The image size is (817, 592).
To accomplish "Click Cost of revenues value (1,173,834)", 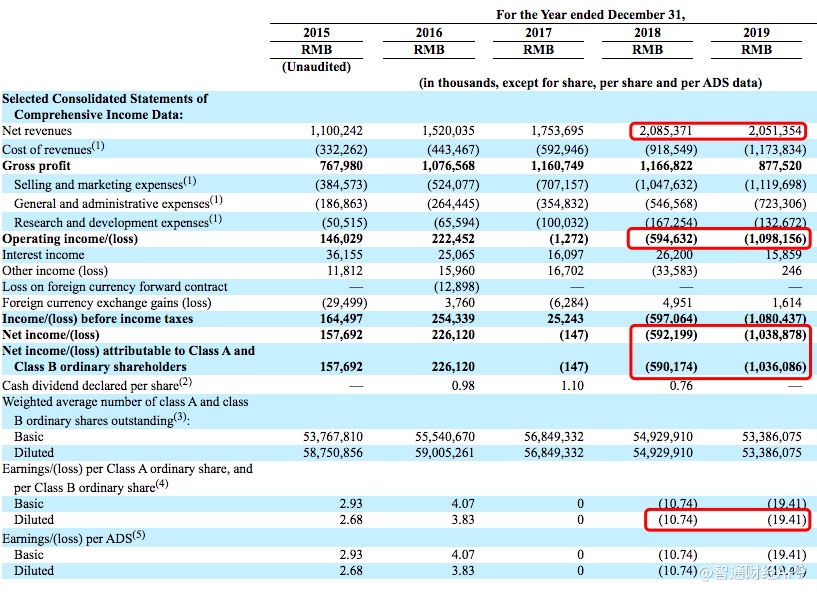I will (775, 150).
